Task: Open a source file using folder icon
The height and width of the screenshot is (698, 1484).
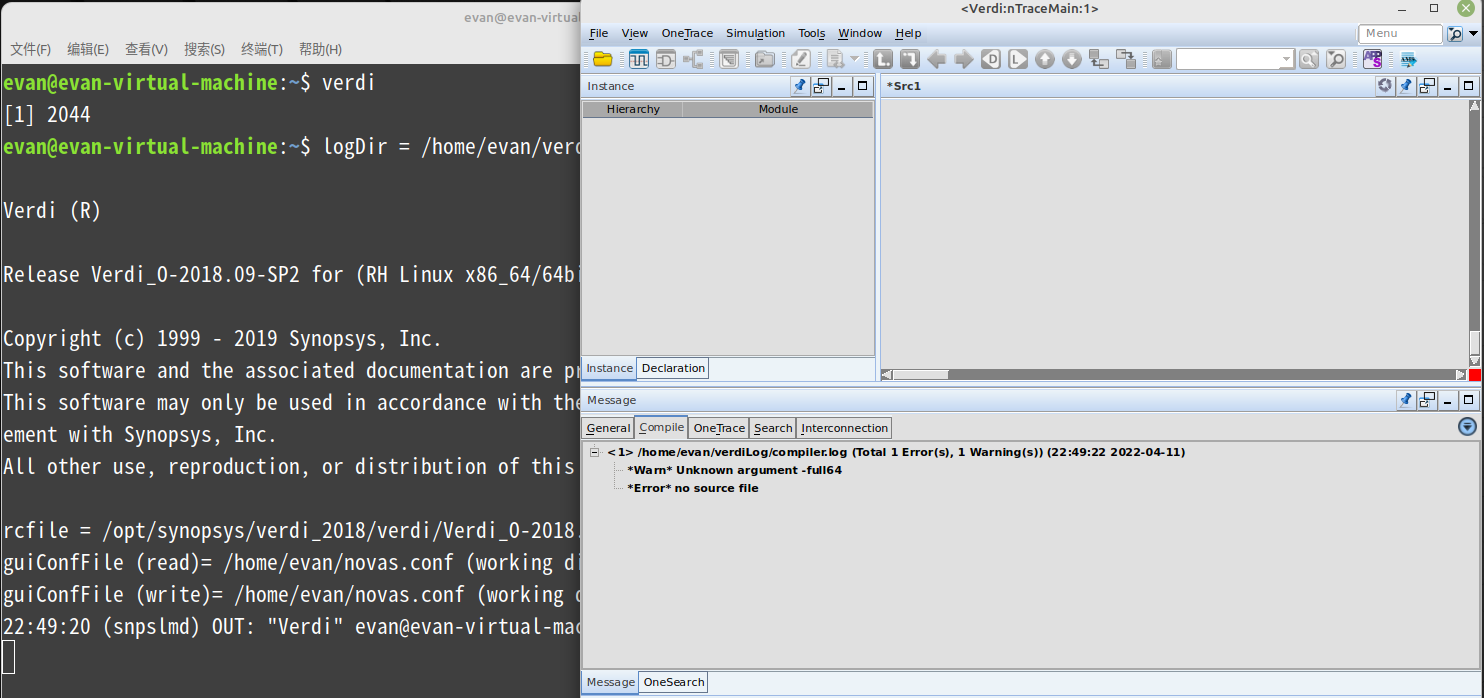Action: click(603, 59)
